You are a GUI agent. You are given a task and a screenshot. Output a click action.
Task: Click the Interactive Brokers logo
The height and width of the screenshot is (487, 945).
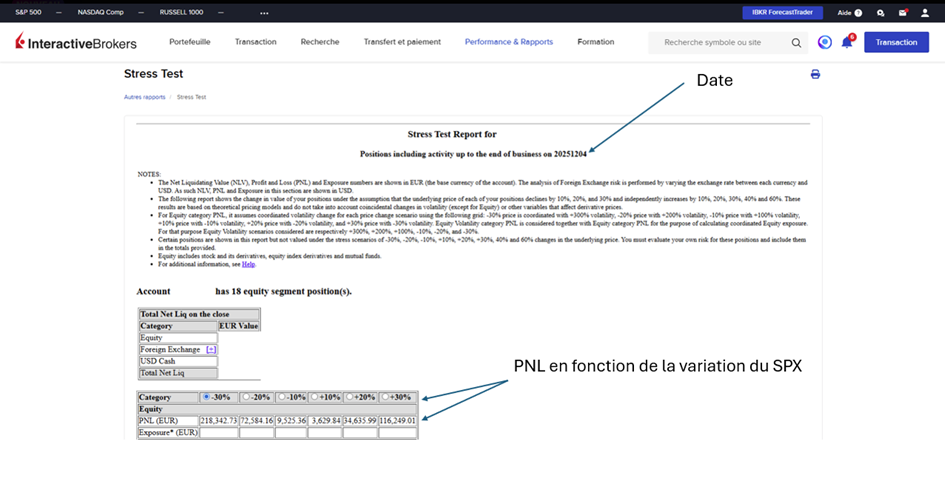76,42
